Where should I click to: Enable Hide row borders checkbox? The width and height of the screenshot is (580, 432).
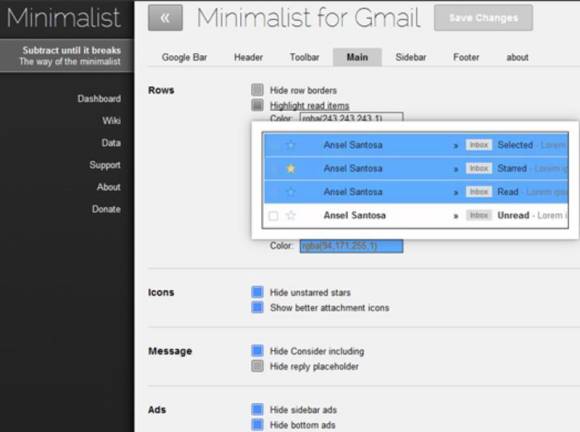coord(257,90)
